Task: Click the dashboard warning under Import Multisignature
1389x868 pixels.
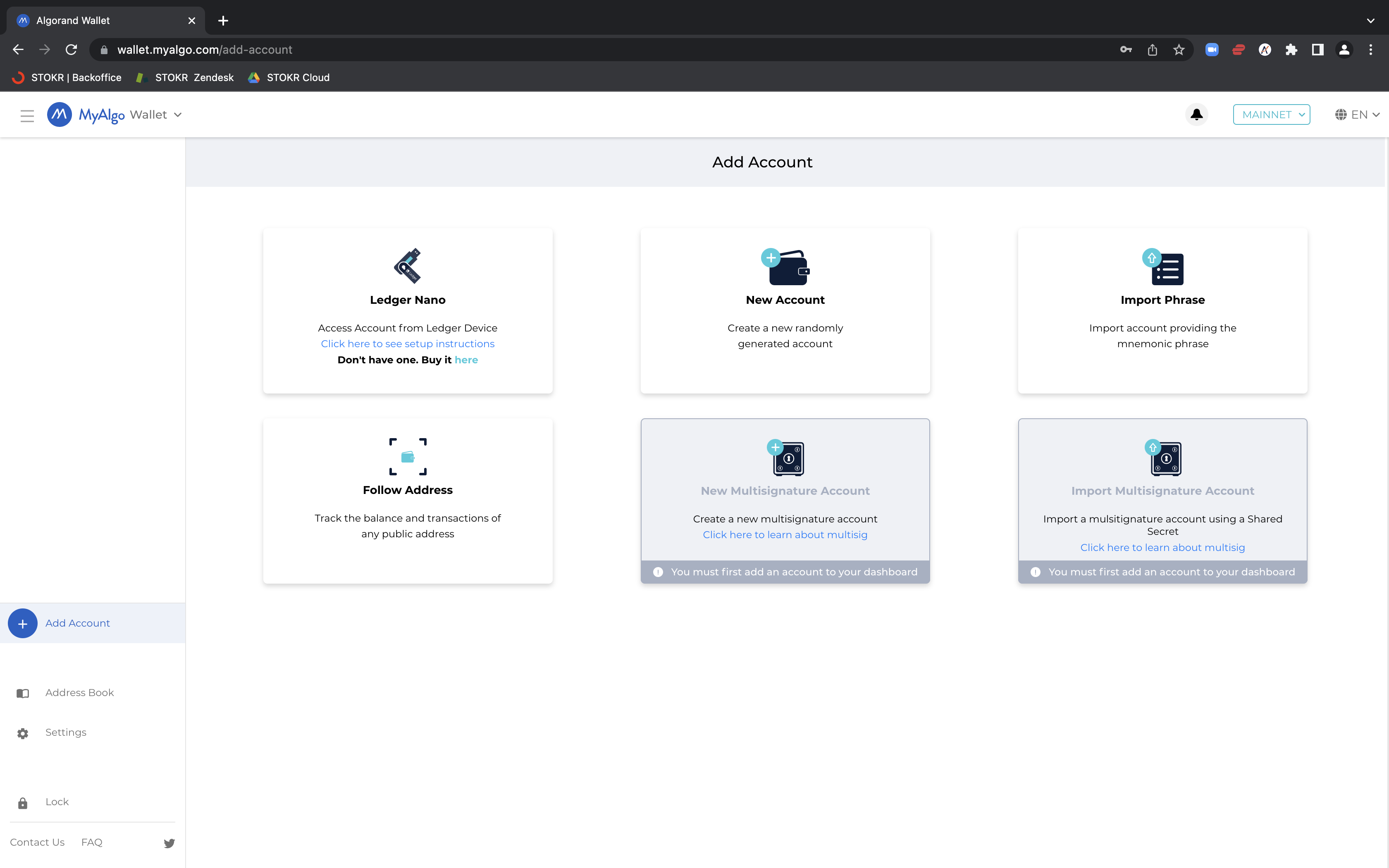Action: pyautogui.click(x=1162, y=572)
